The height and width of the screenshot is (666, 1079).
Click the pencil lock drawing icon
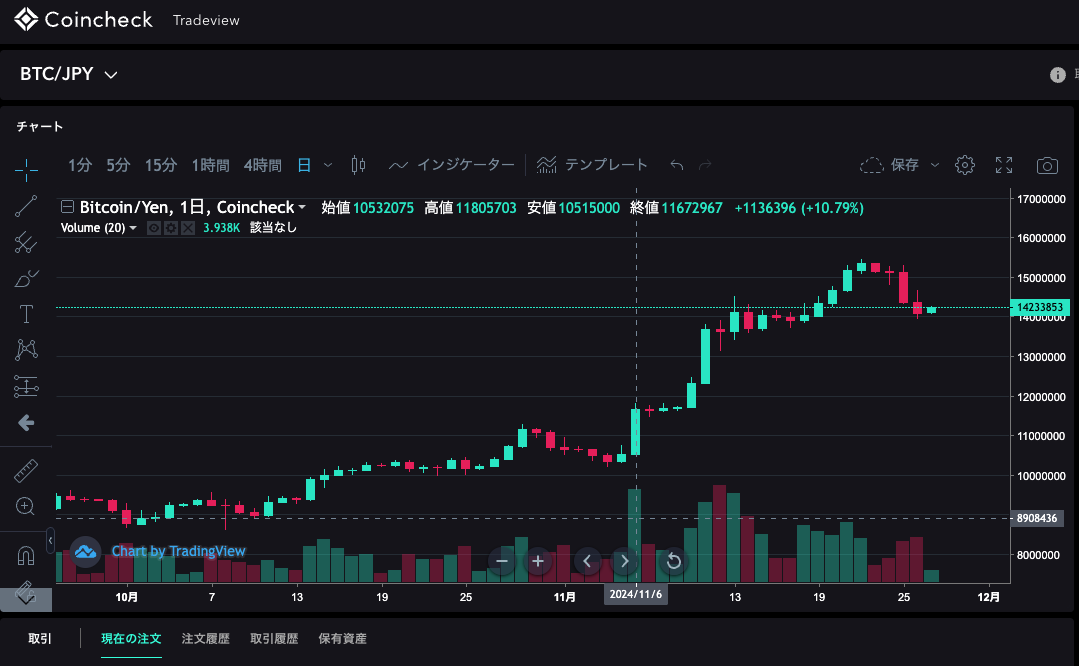point(26,593)
